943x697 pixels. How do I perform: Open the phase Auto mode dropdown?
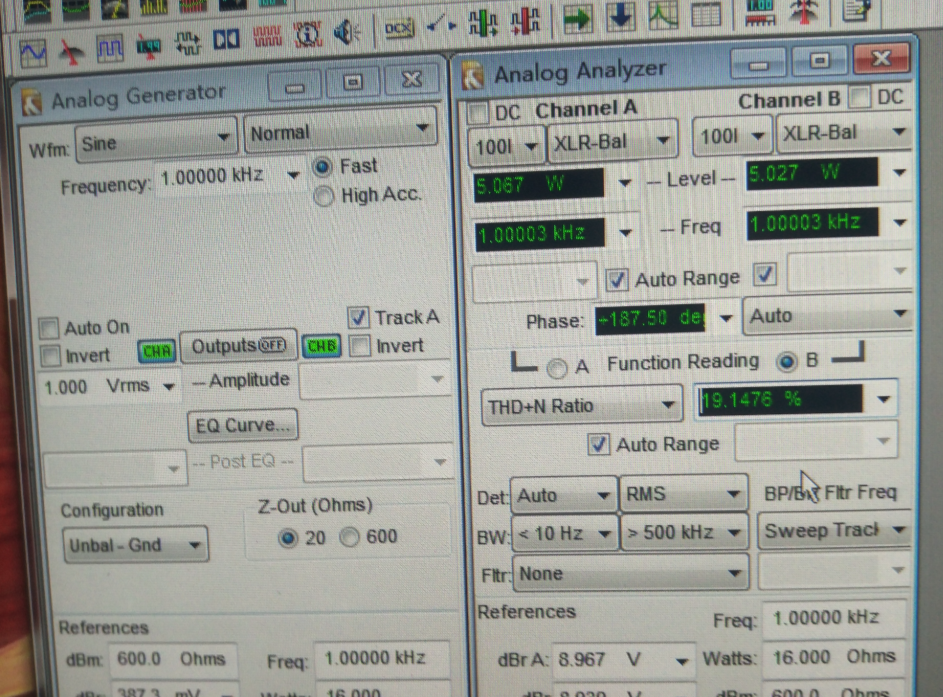(x=828, y=314)
